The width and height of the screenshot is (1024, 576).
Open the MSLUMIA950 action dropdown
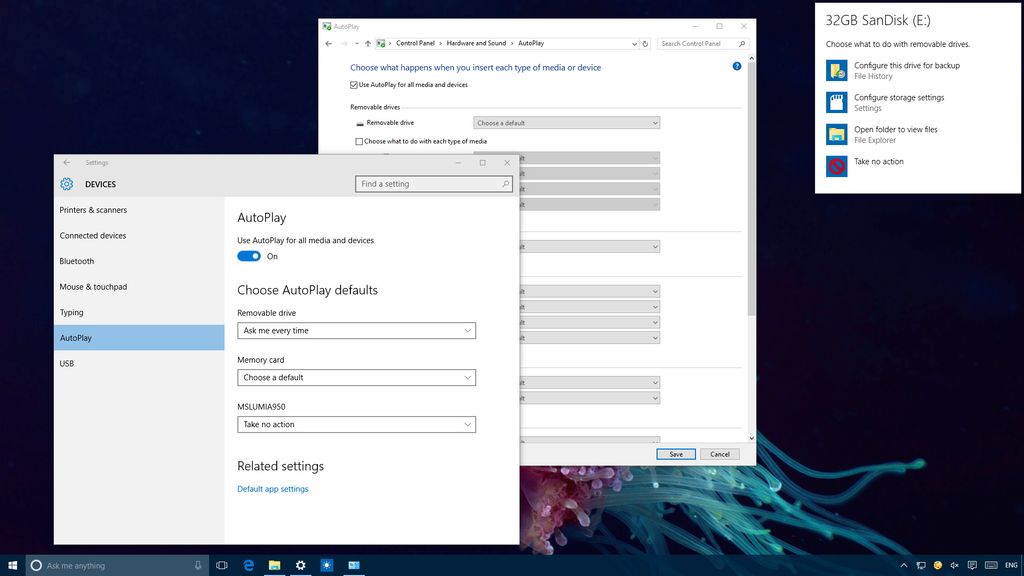click(x=355, y=424)
